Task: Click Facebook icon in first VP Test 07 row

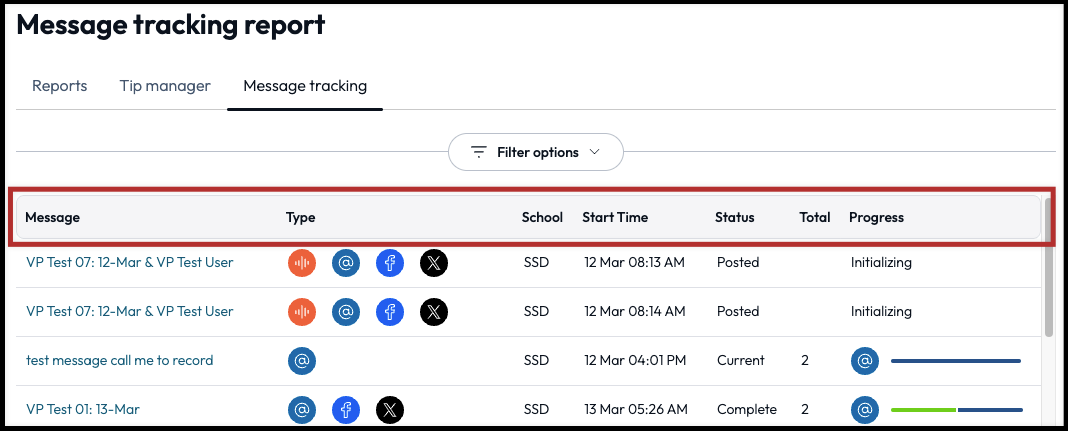Action: pyautogui.click(x=390, y=263)
